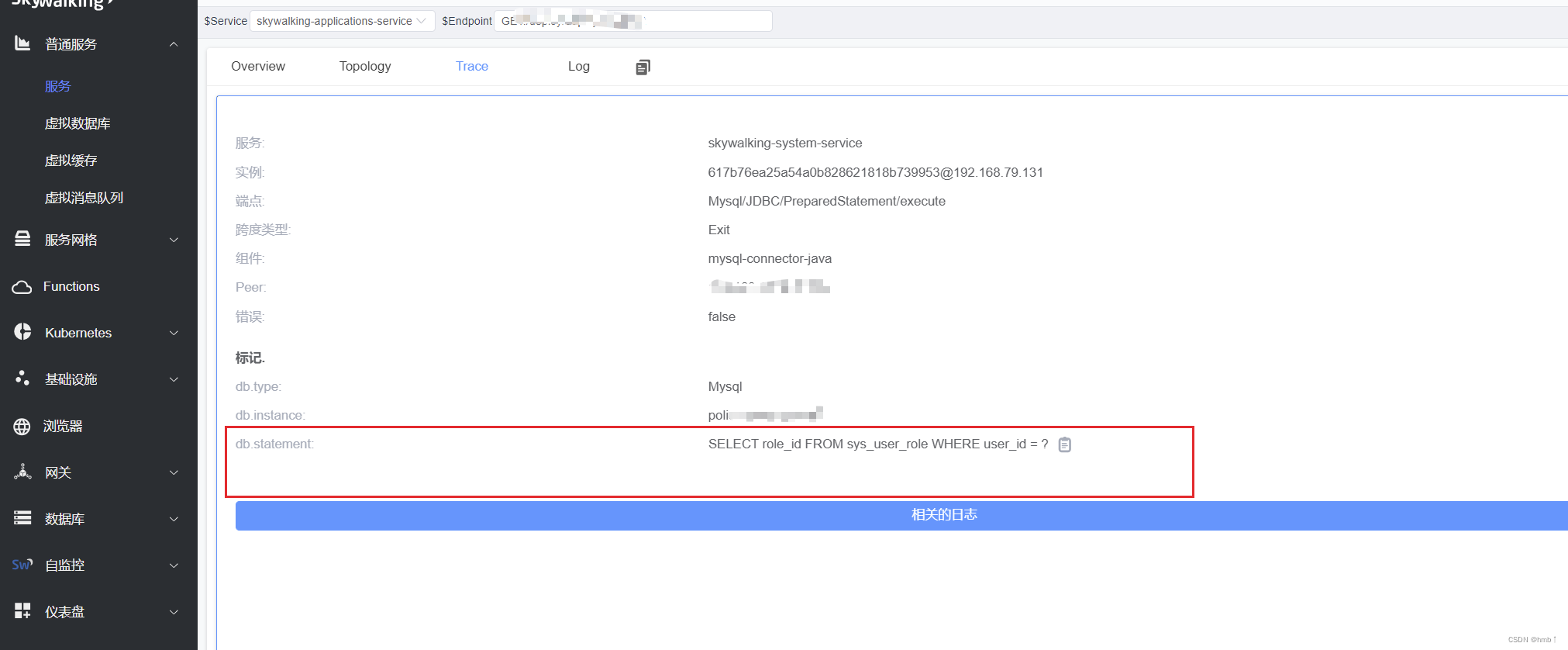Switch to the Overview tab
This screenshot has width=1568, height=650.
coord(258,67)
